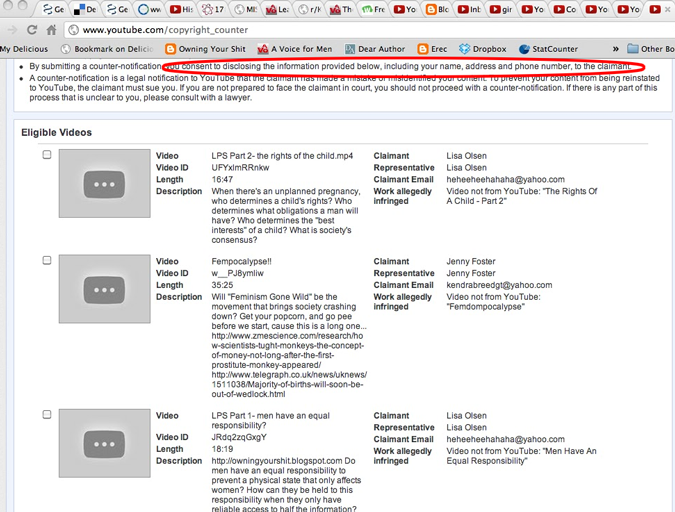Click the zmescience.com URL in description
Image resolution: width=675 pixels, height=512 pixels.
click(x=288, y=350)
